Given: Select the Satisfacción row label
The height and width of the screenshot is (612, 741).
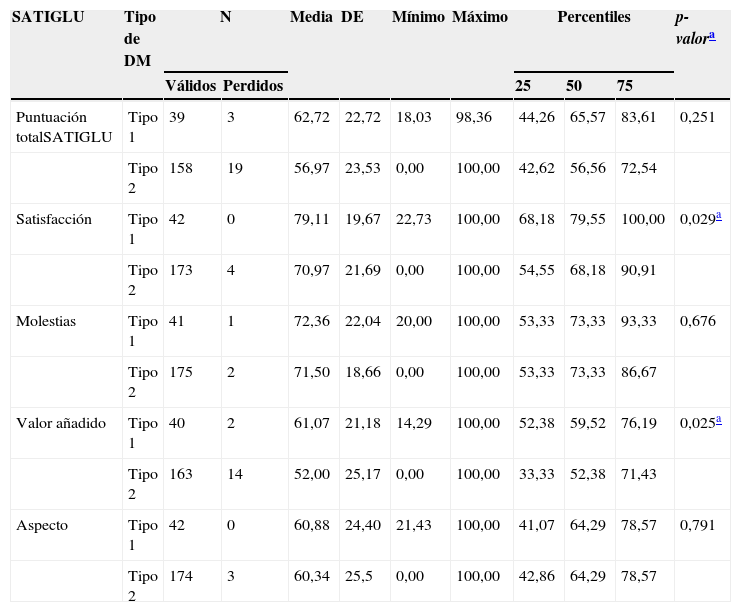Looking at the screenshot, I should (x=54, y=219).
